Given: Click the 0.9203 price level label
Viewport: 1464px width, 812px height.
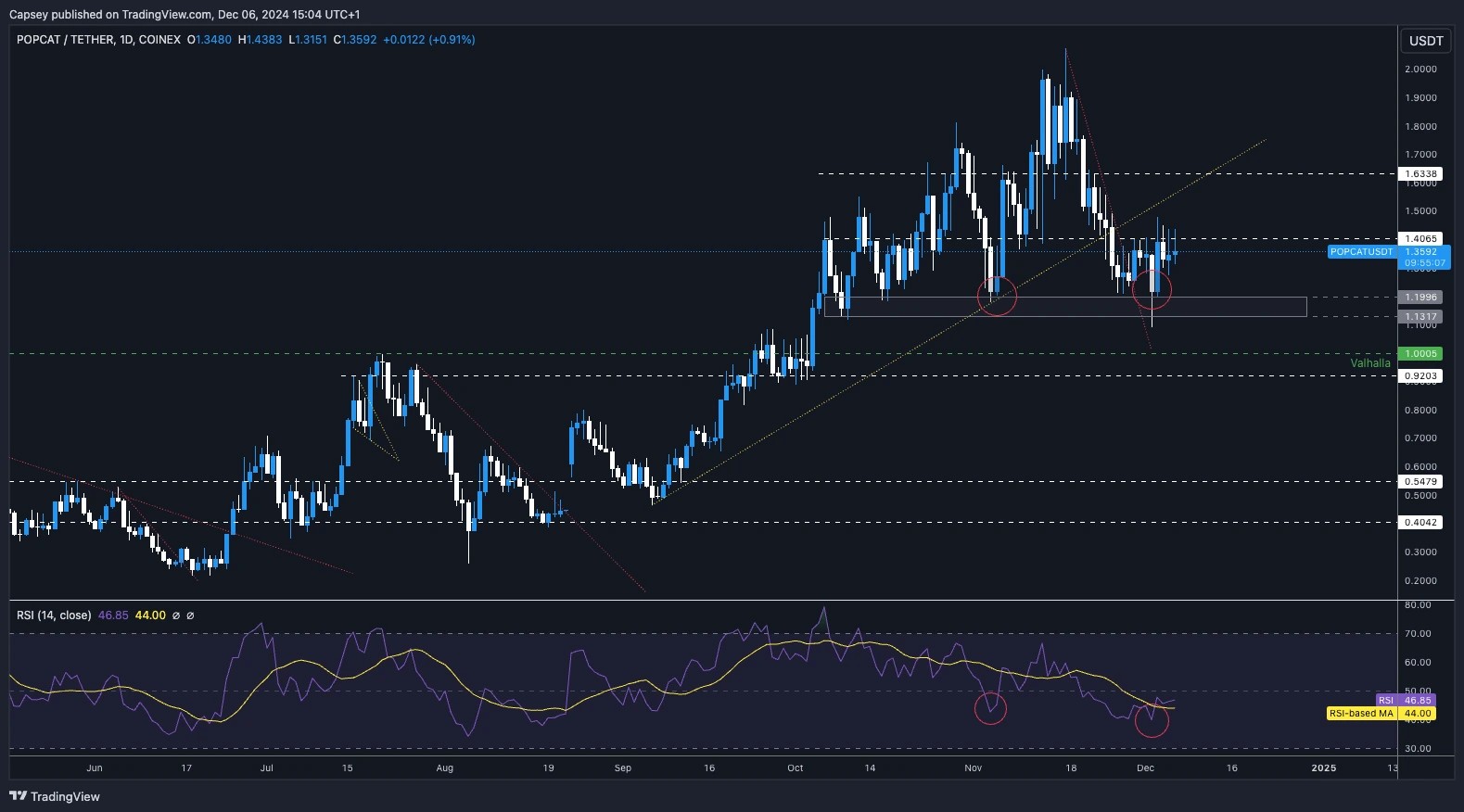Looking at the screenshot, I should [1420, 375].
